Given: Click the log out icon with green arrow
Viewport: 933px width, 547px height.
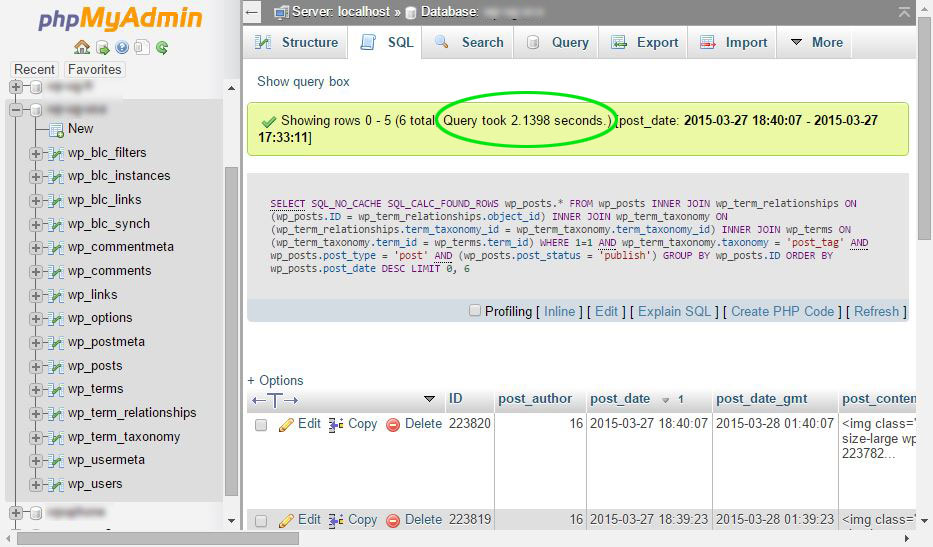Looking at the screenshot, I should (x=103, y=47).
